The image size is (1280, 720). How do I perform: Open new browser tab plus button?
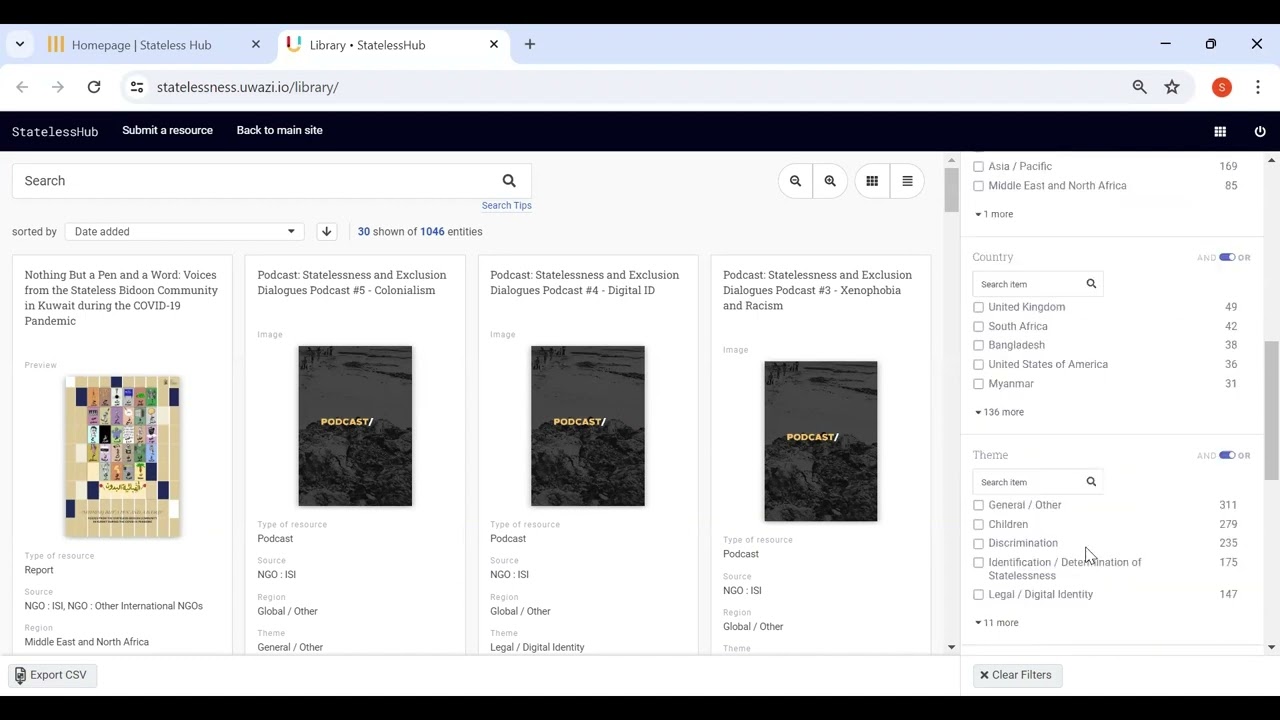pyautogui.click(x=530, y=44)
